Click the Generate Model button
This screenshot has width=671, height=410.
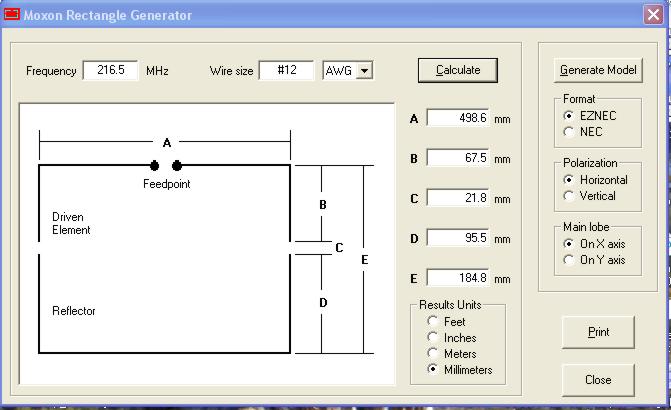click(598, 71)
